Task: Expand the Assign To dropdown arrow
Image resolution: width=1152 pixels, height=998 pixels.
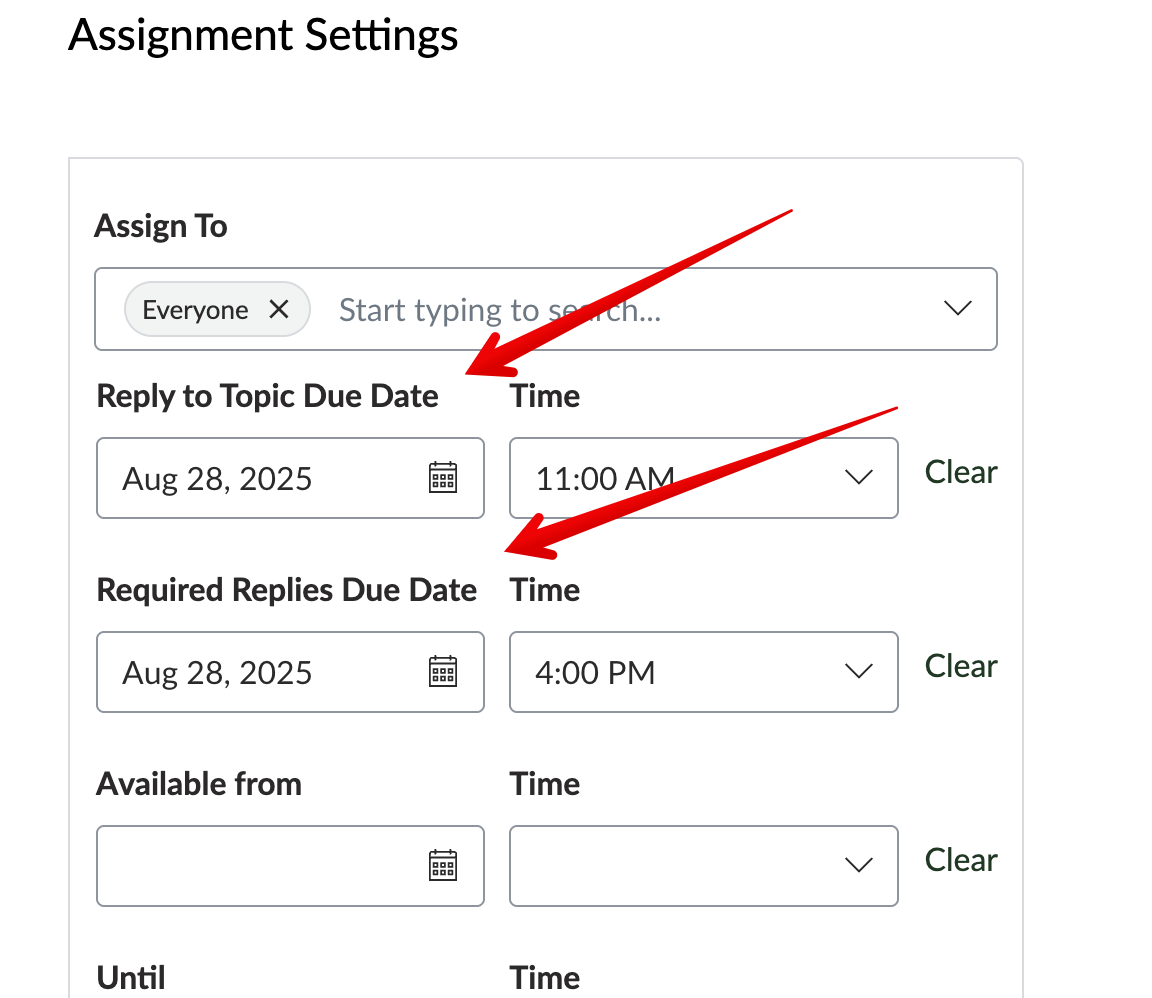Action: click(x=957, y=309)
